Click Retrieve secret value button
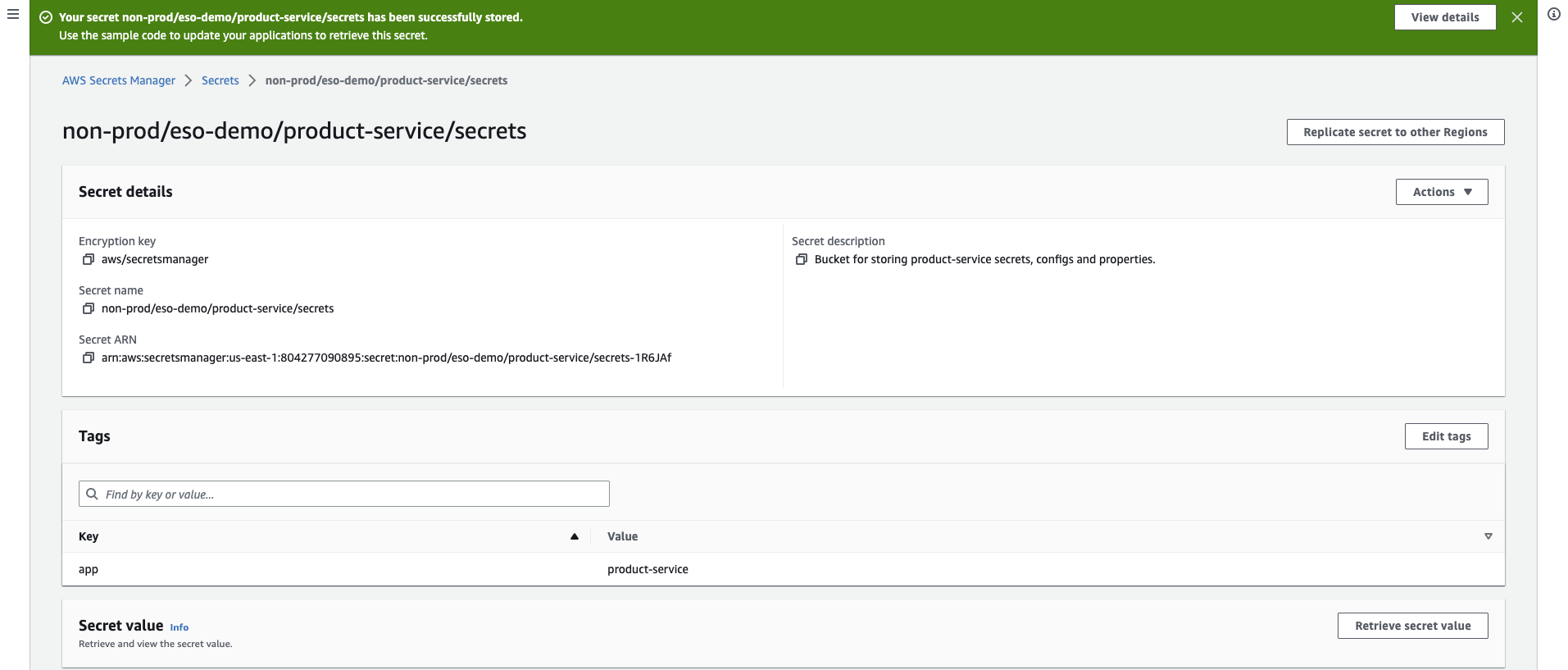This screenshot has height=670, width=1568. [1412, 626]
